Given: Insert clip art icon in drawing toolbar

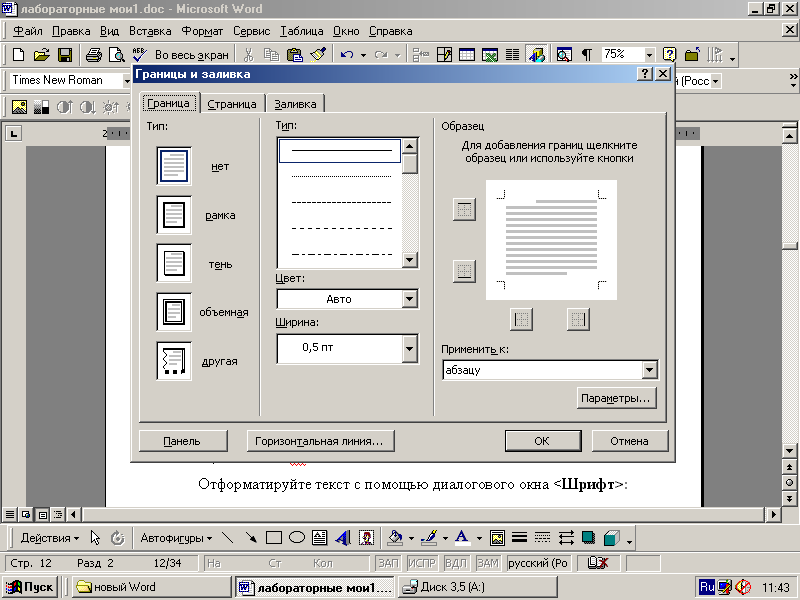Looking at the screenshot, I should pyautogui.click(x=366, y=537).
